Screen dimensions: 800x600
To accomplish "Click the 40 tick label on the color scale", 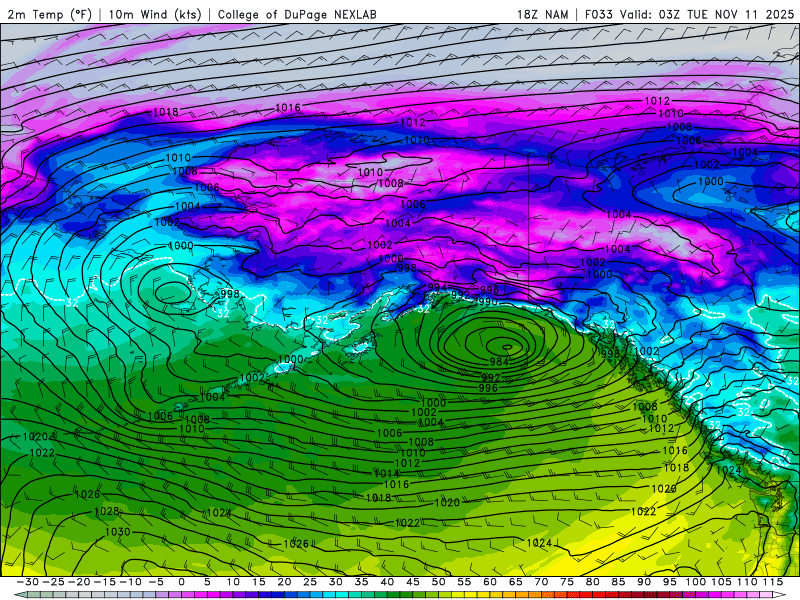I will pyautogui.click(x=387, y=582).
